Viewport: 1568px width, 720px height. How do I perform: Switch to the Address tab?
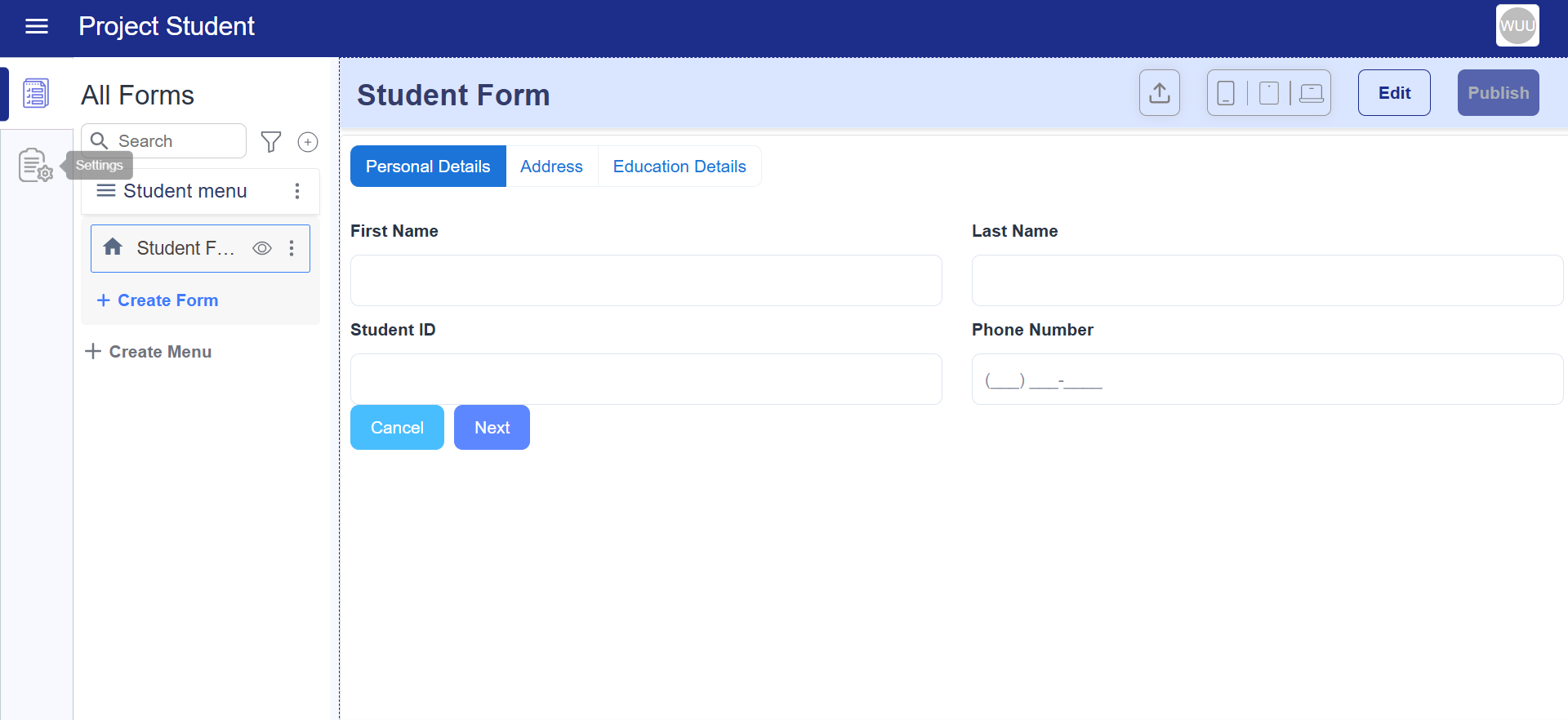coord(551,167)
